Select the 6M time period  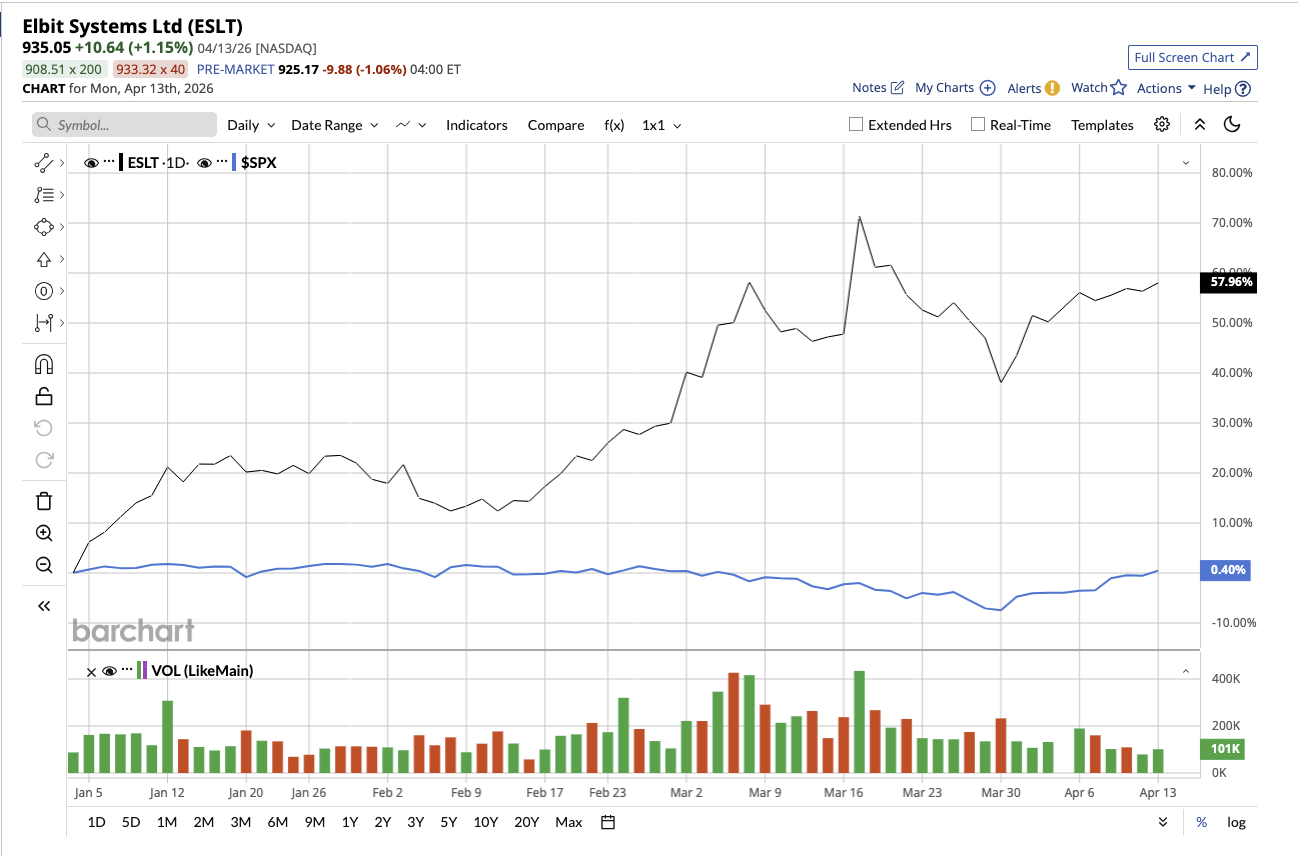pos(277,822)
